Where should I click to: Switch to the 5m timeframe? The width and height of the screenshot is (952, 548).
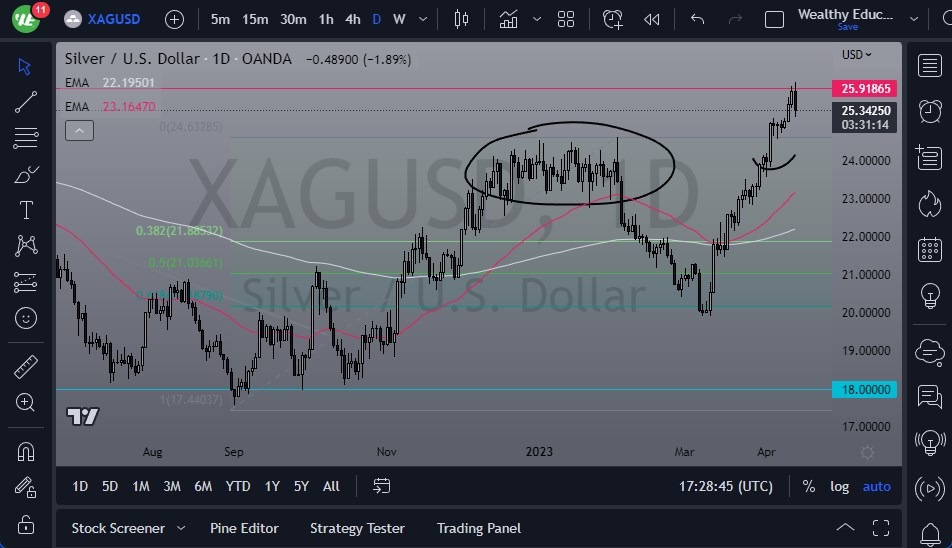(220, 19)
